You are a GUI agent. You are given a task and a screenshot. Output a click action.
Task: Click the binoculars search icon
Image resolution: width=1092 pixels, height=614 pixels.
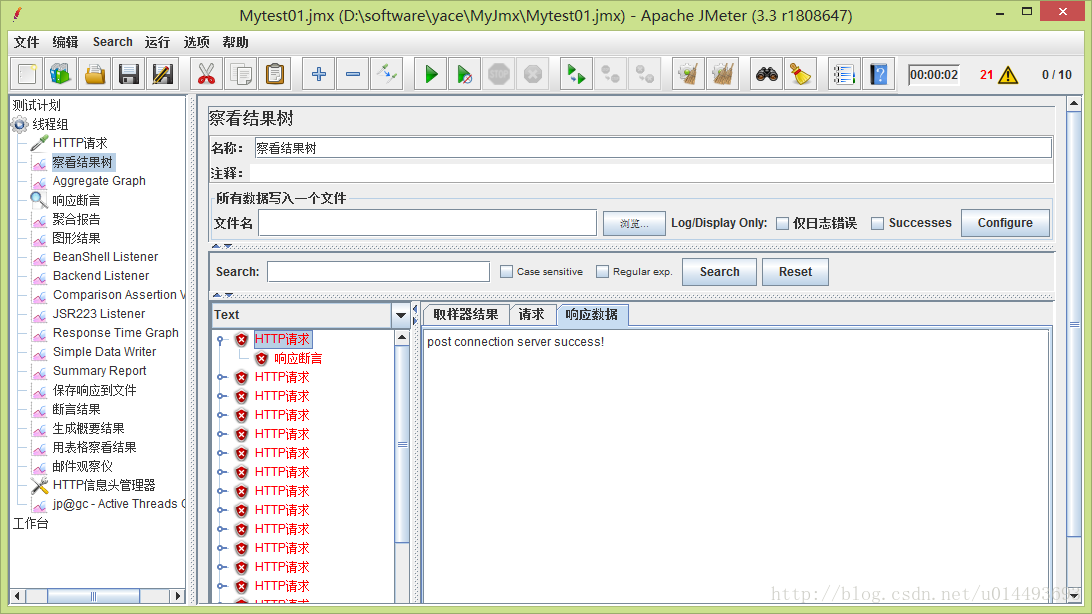(766, 74)
